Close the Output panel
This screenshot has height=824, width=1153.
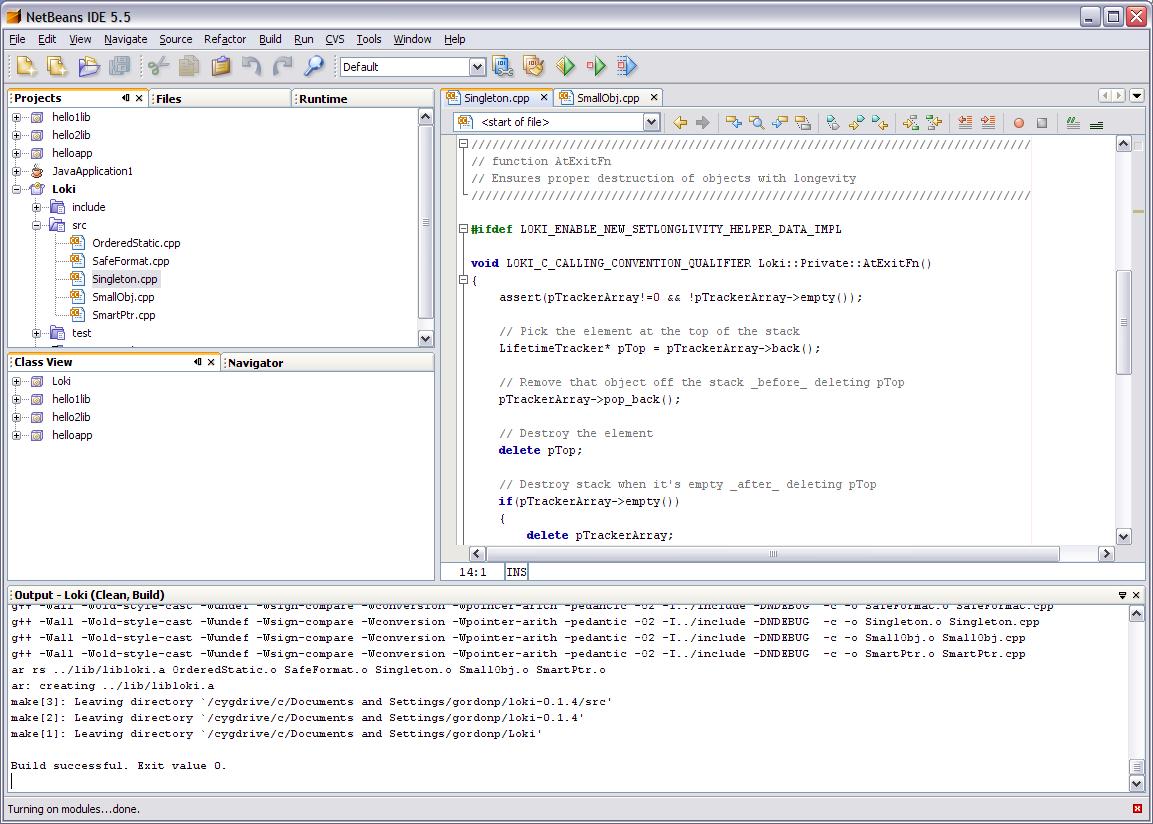coord(1136,595)
